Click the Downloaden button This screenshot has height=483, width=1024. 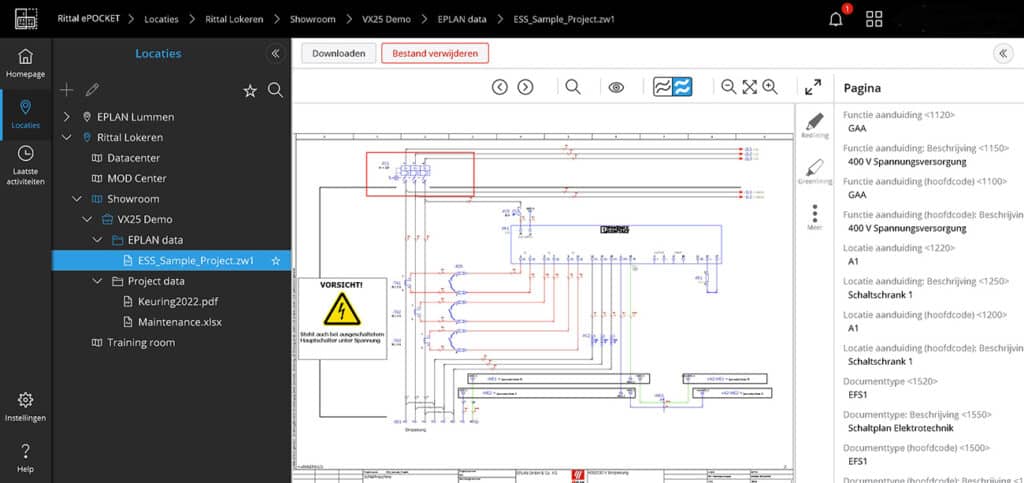[x=338, y=54]
